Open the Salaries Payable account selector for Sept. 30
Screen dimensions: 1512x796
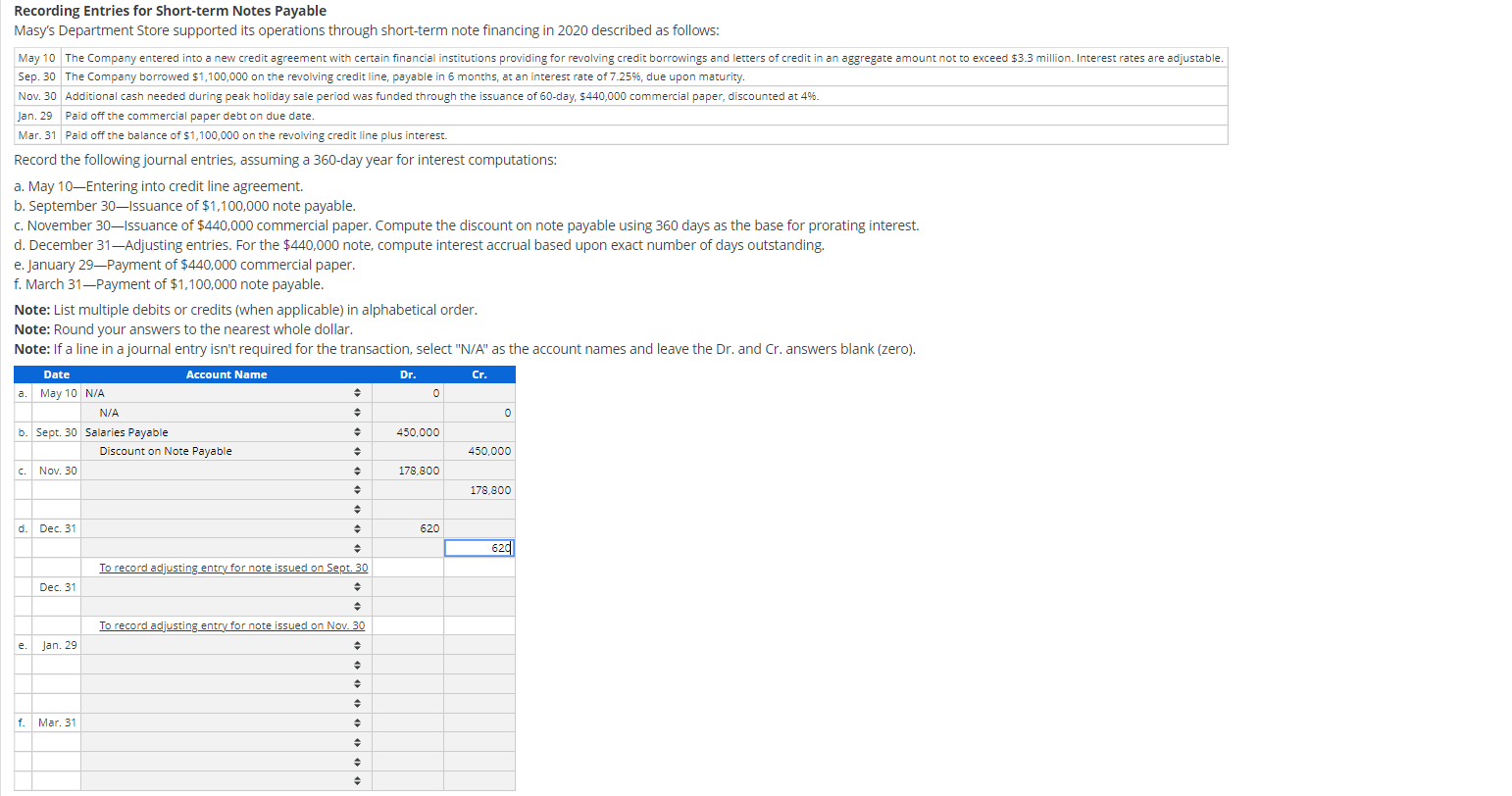coord(357,431)
